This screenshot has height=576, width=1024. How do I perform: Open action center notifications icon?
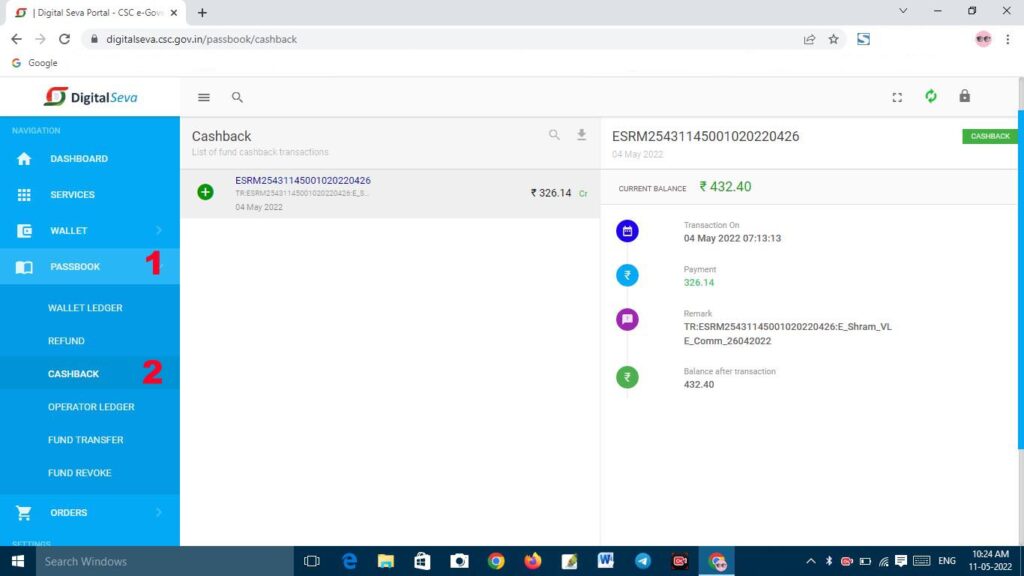[901, 561]
